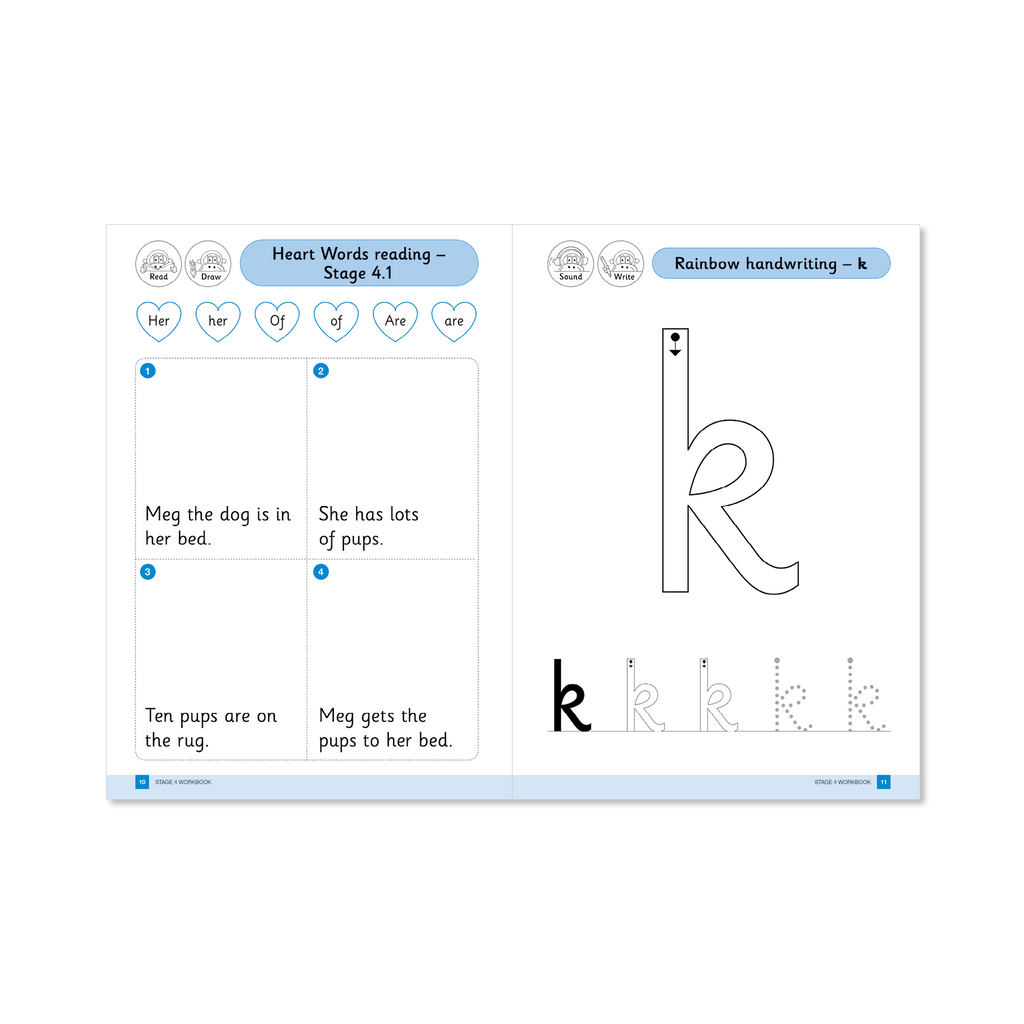The height and width of the screenshot is (1024, 1024).
Task: Click the blue number 1 circle
Action: point(148,371)
